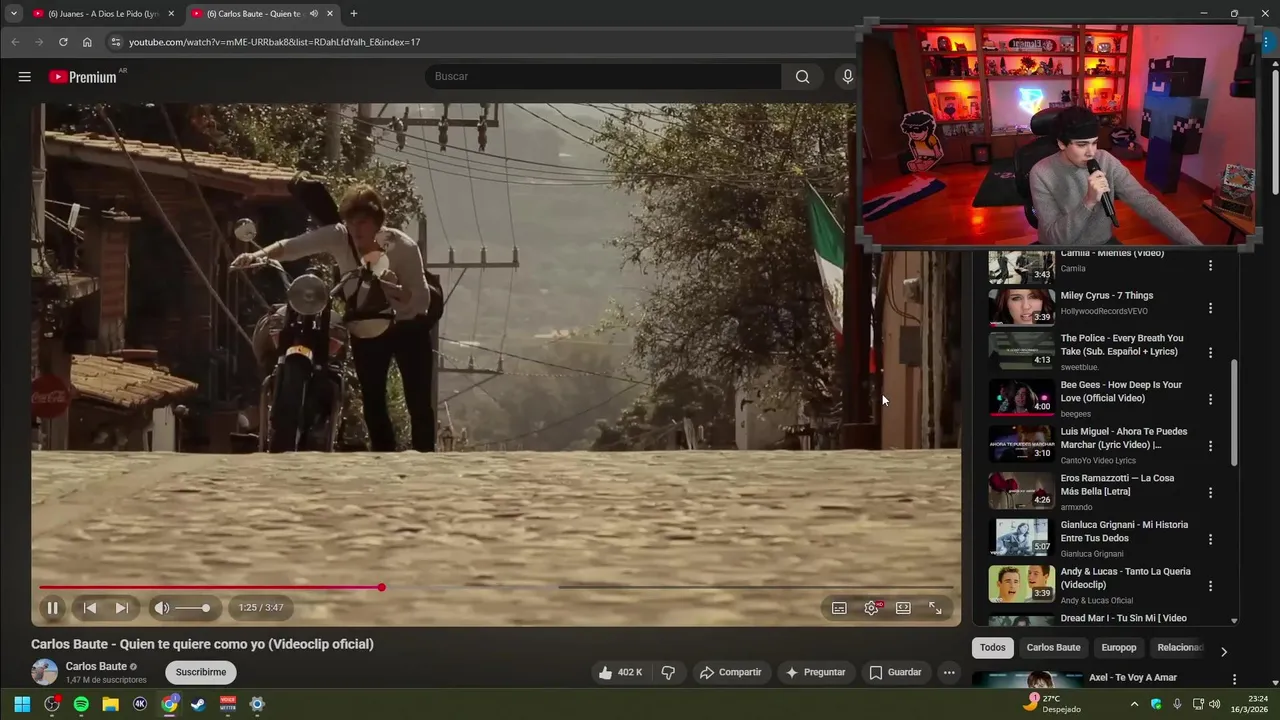Save video with Guardar button
The width and height of the screenshot is (1280, 720).
pos(895,672)
